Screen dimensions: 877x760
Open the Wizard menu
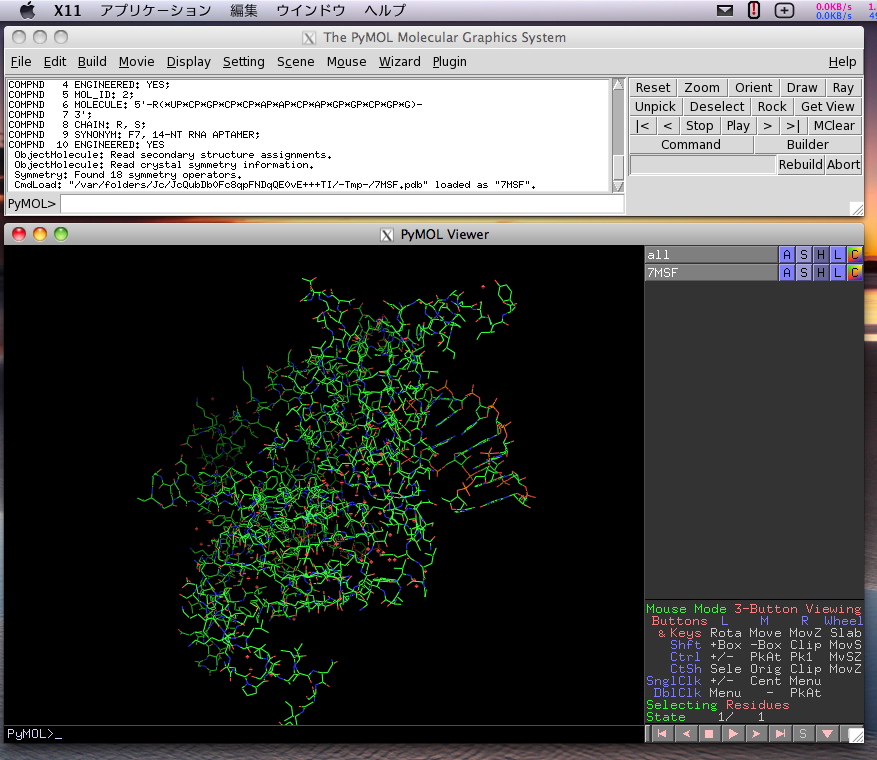399,62
